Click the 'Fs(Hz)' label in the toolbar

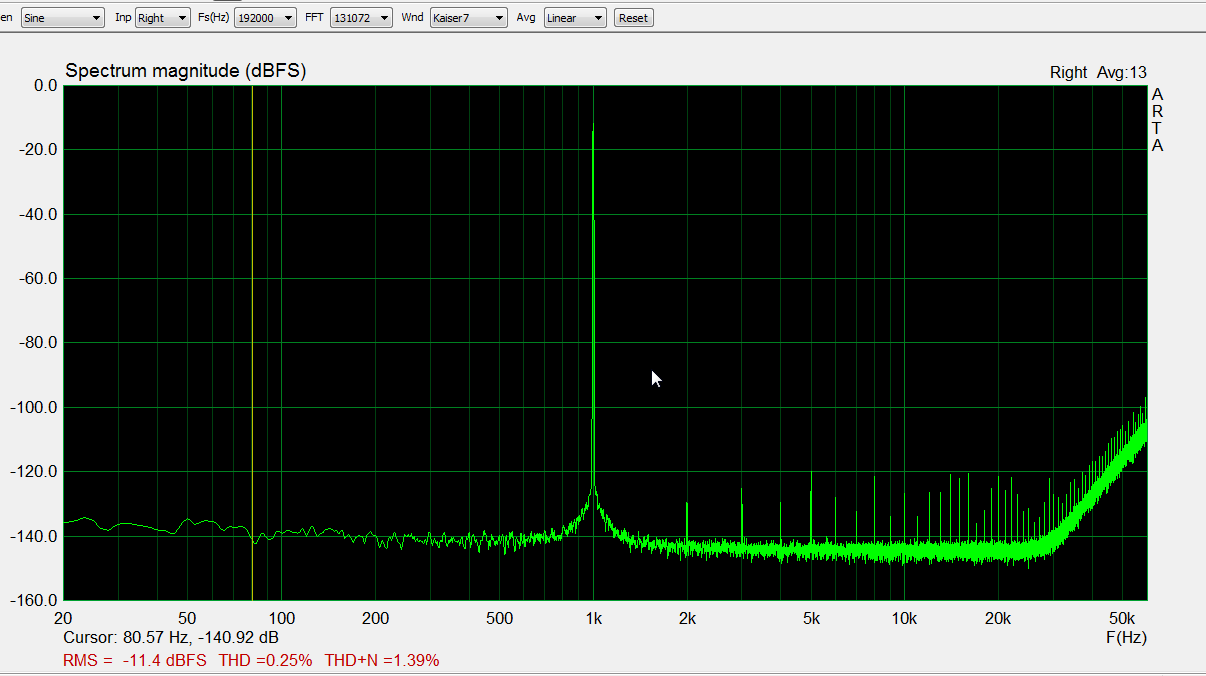point(214,18)
